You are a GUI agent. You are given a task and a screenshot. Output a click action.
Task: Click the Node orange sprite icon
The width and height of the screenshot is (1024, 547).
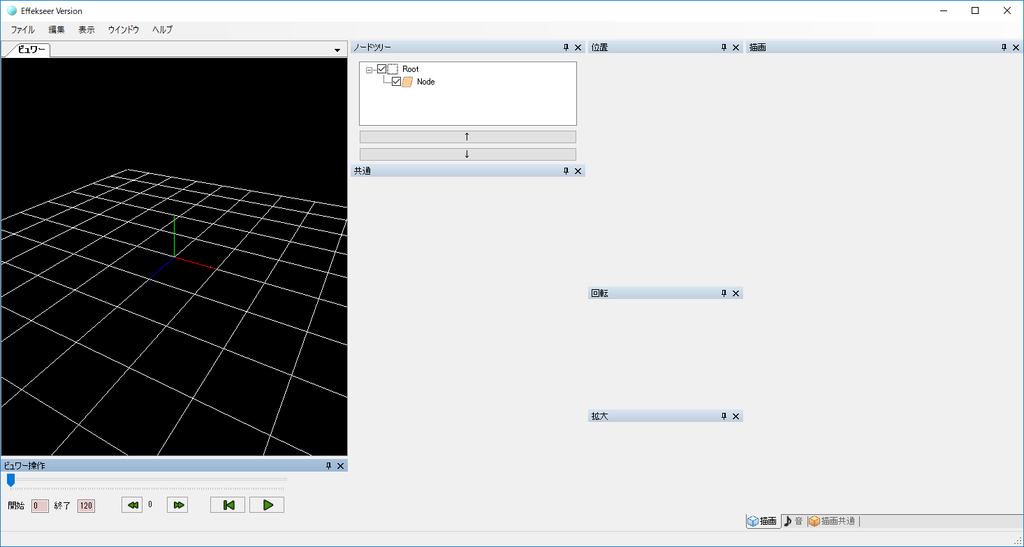pos(408,82)
